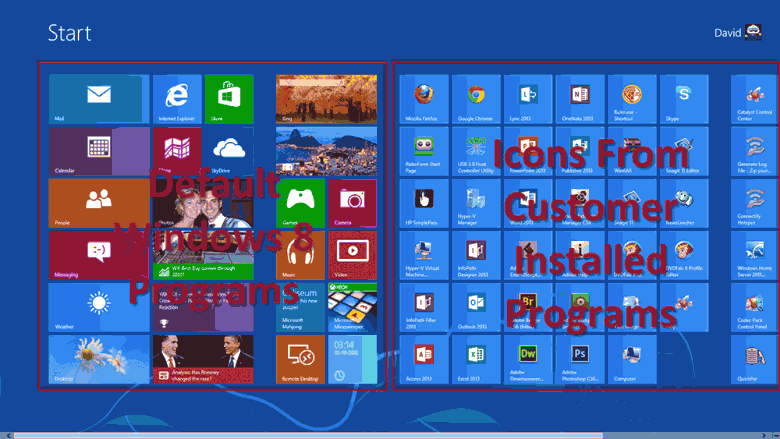This screenshot has height=439, width=780.
Task: Launch the NewsLeecher tile
Action: pos(684,203)
